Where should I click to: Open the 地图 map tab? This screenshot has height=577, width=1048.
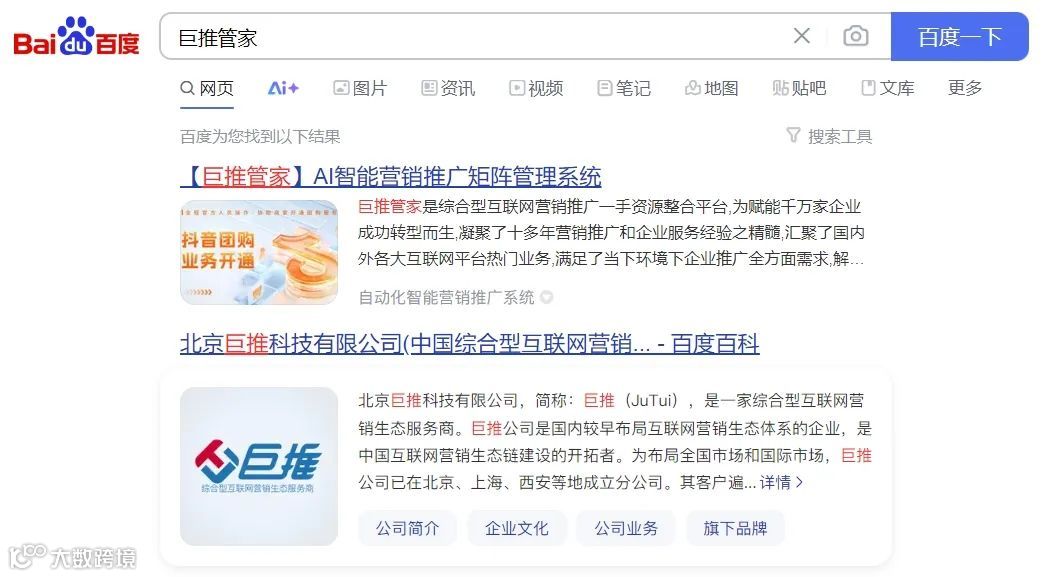pos(711,88)
